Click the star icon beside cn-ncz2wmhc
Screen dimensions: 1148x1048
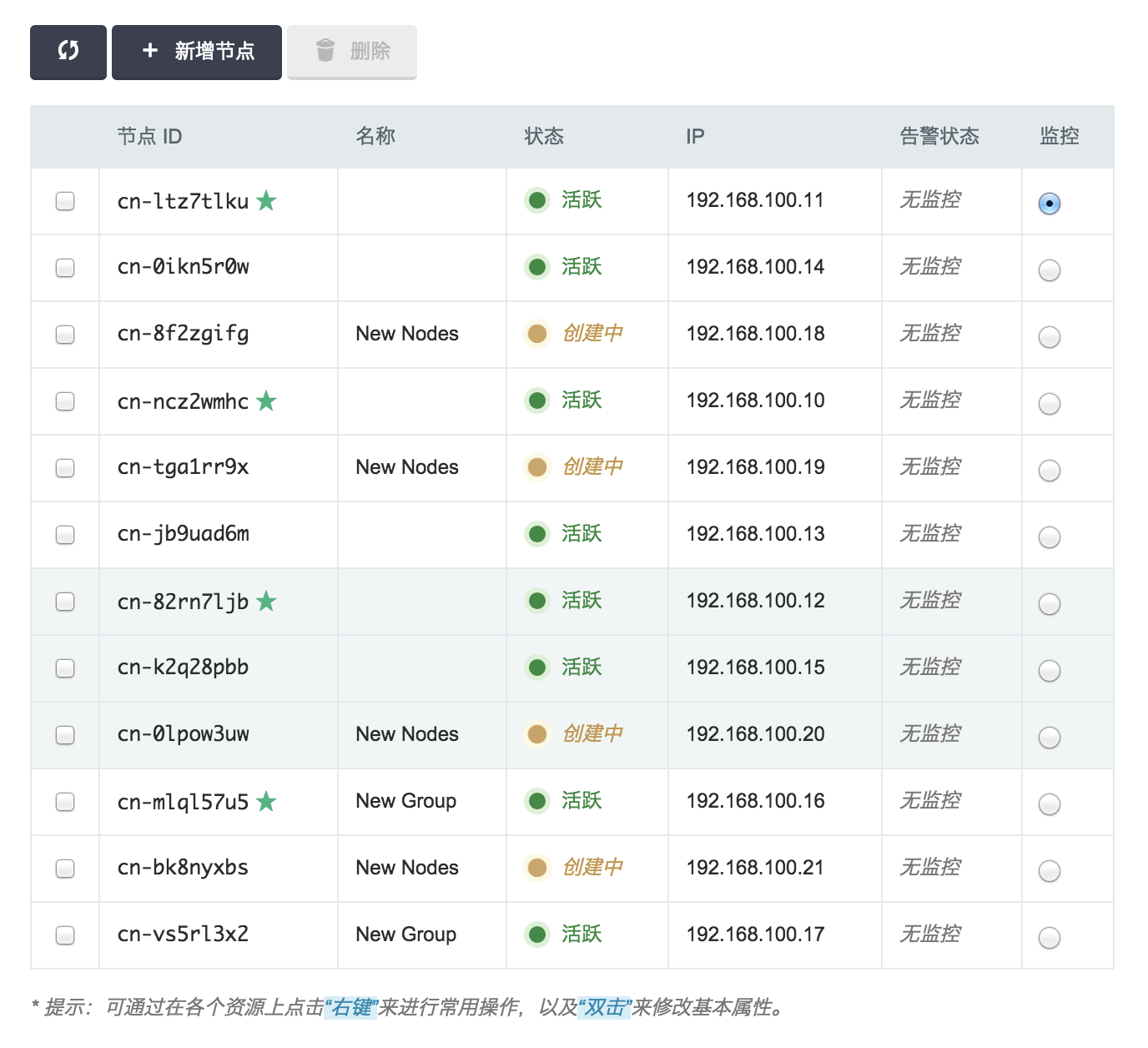click(266, 401)
